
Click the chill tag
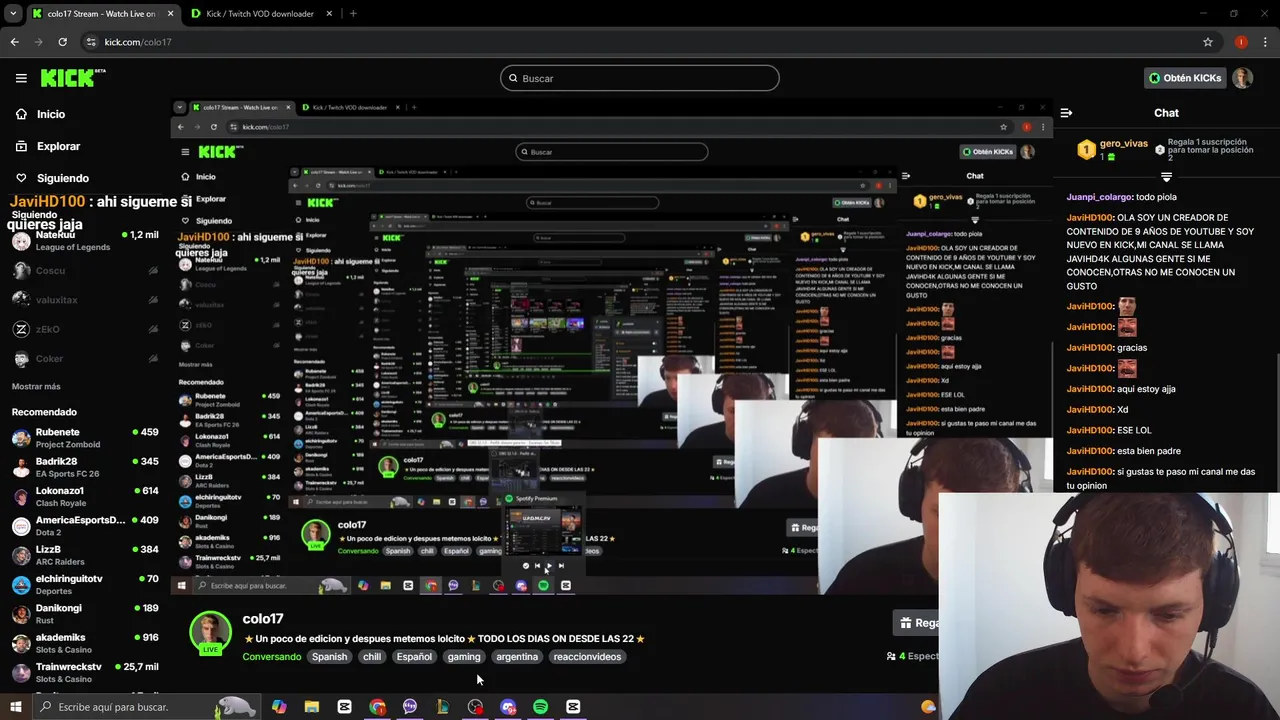372,657
